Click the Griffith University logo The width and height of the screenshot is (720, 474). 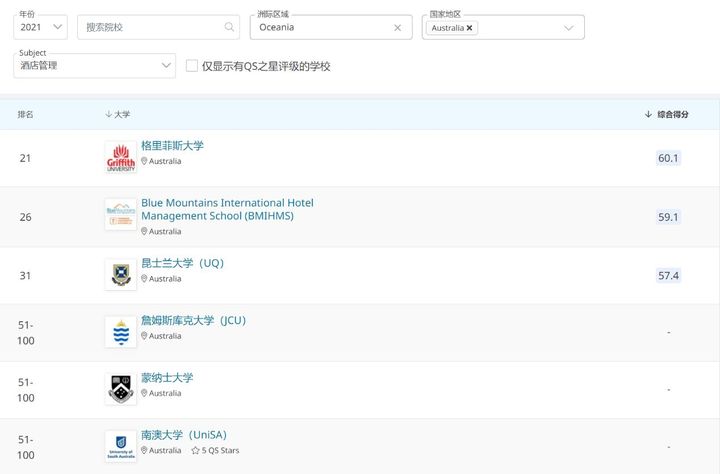click(x=121, y=157)
